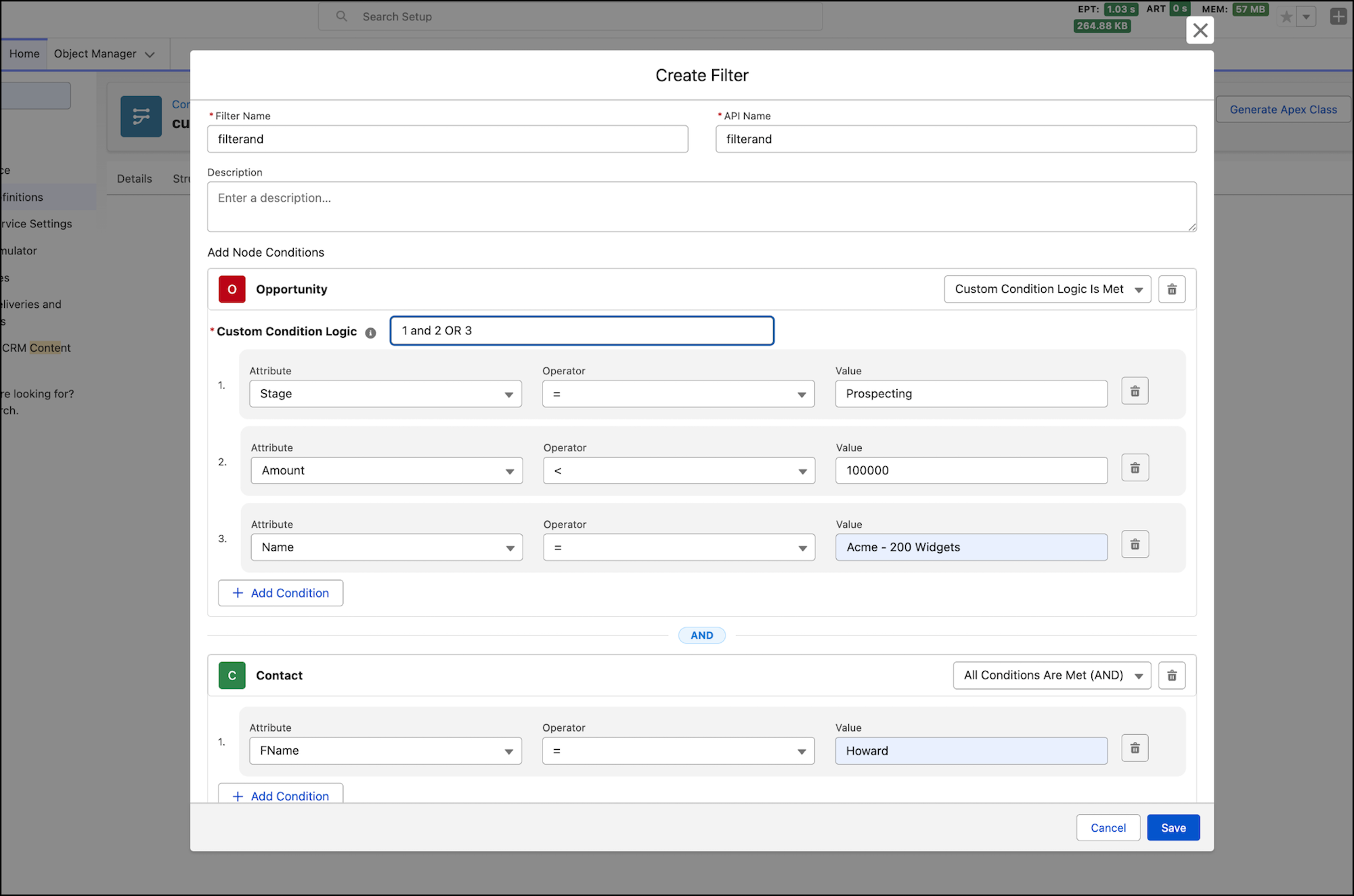Remove the FName condition row

[1135, 748]
